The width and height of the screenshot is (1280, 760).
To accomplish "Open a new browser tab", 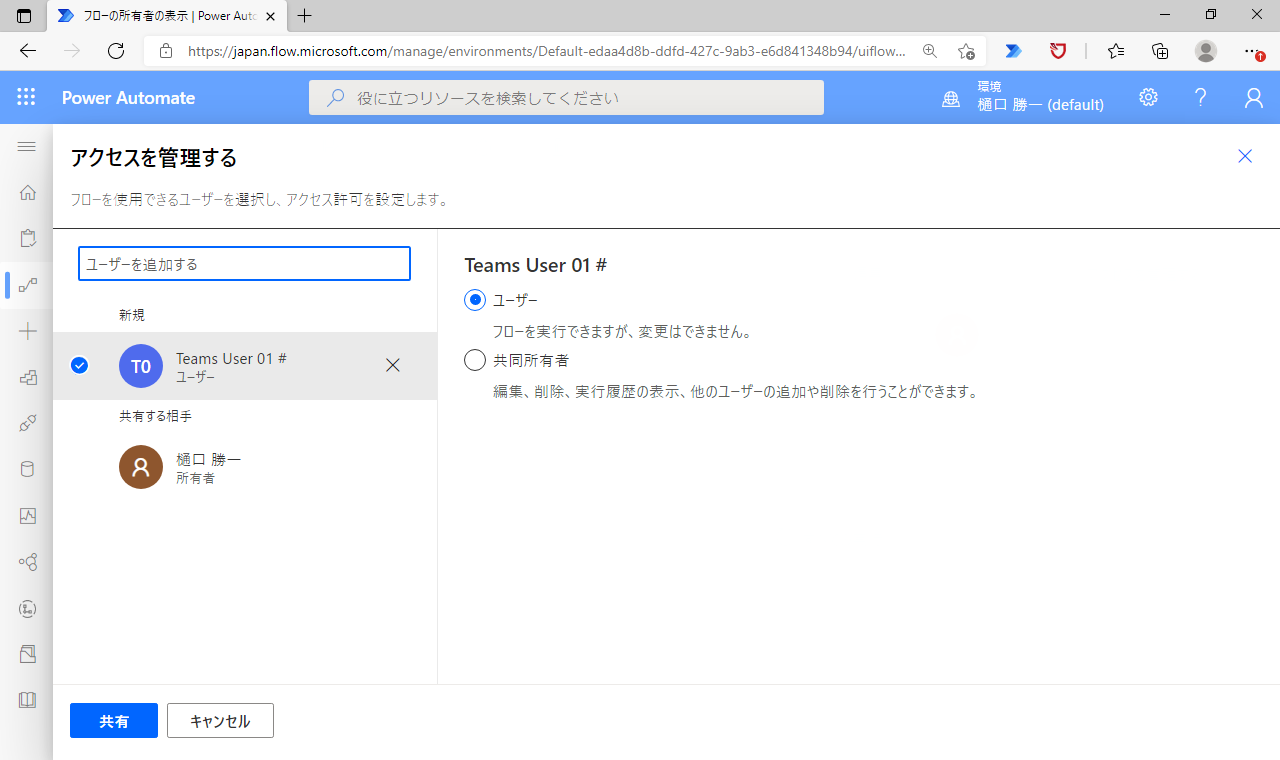I will click(305, 16).
